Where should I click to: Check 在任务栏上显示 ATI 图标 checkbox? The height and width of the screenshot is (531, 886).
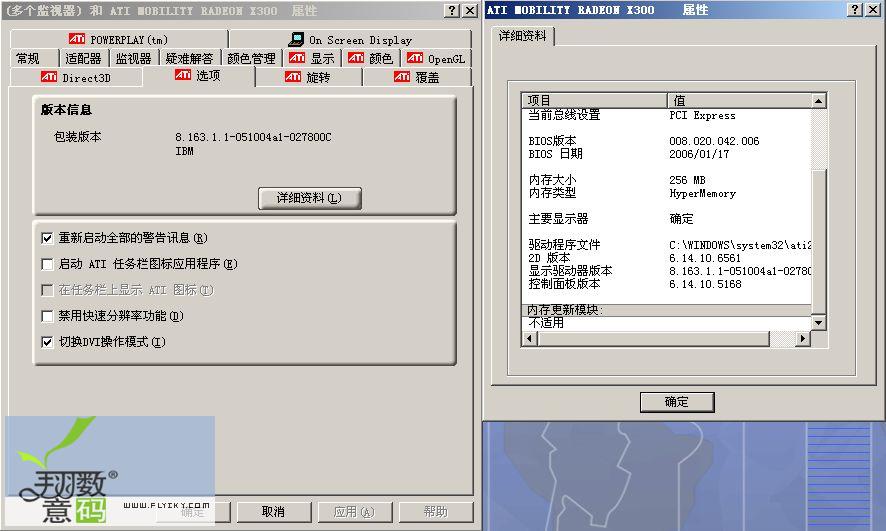[47, 290]
